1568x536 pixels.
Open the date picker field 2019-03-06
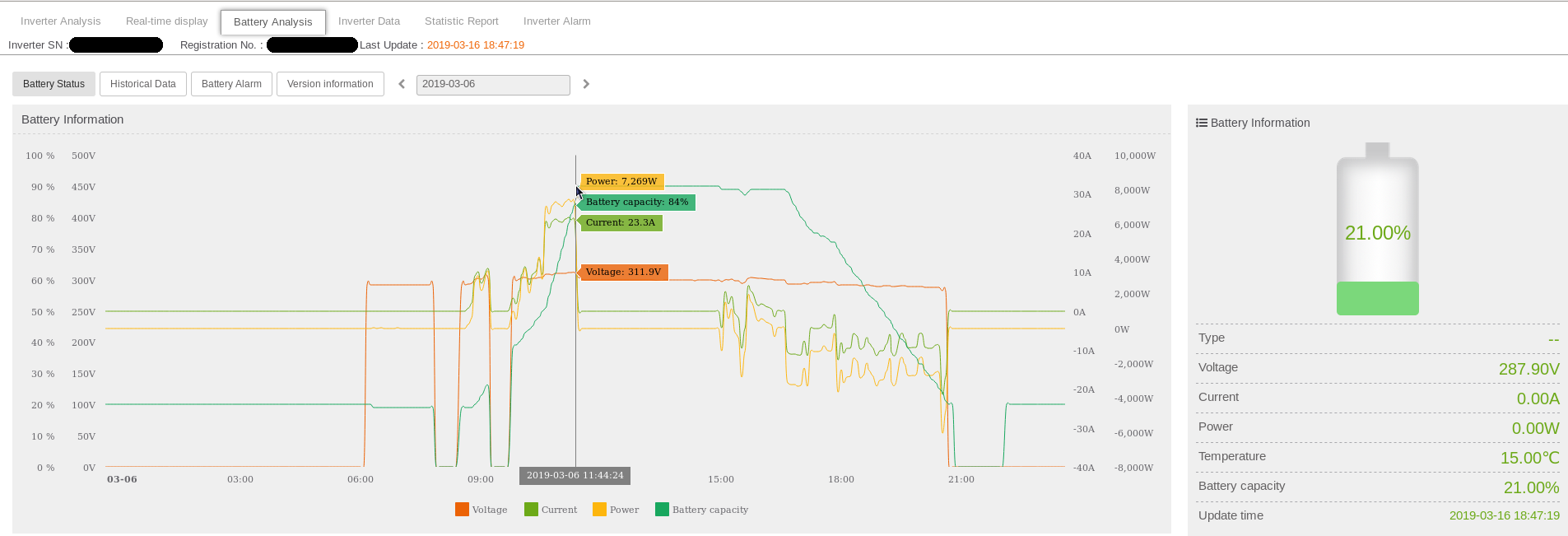(x=492, y=84)
